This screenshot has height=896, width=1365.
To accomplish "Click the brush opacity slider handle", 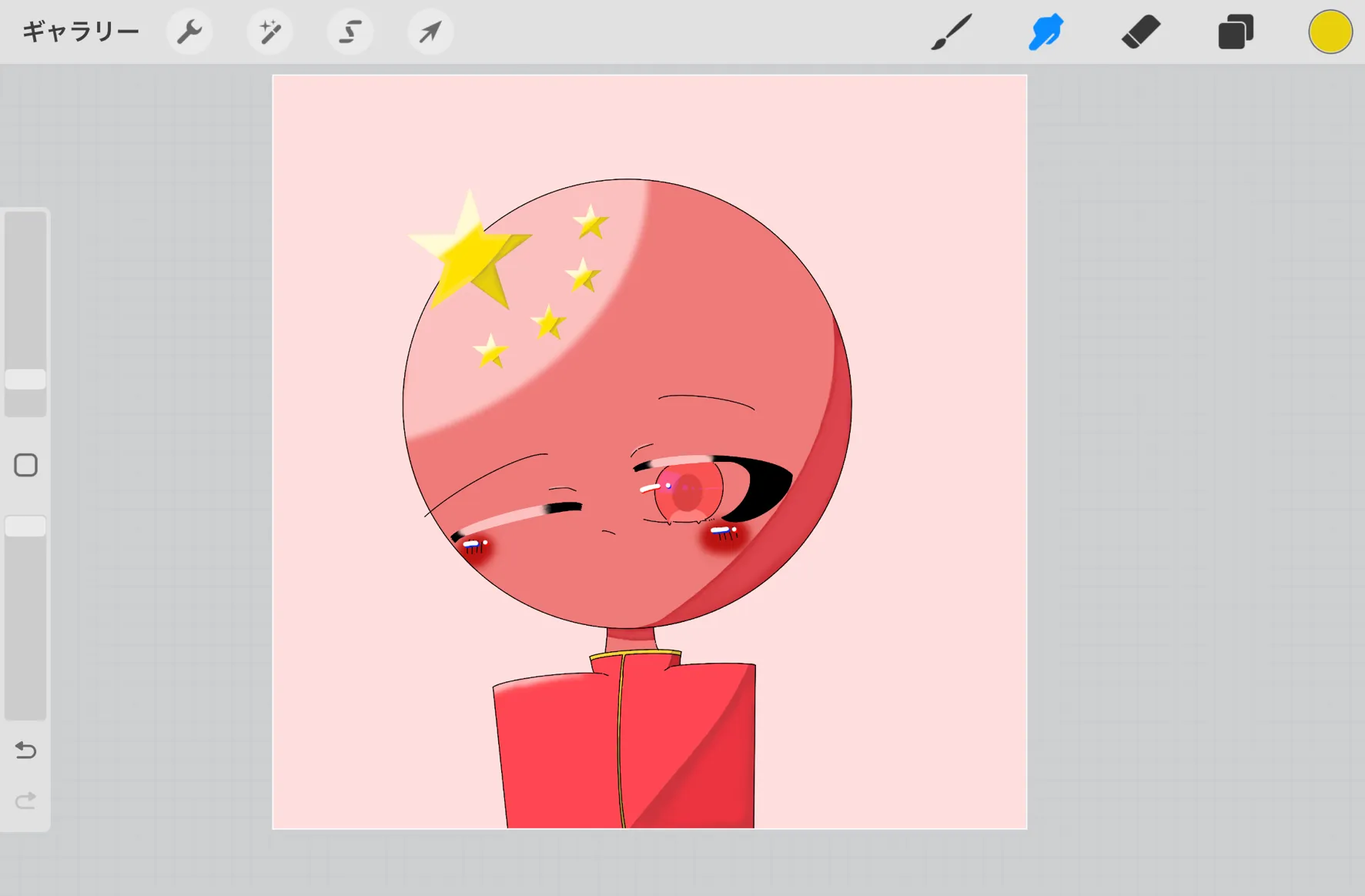I will [x=25, y=527].
